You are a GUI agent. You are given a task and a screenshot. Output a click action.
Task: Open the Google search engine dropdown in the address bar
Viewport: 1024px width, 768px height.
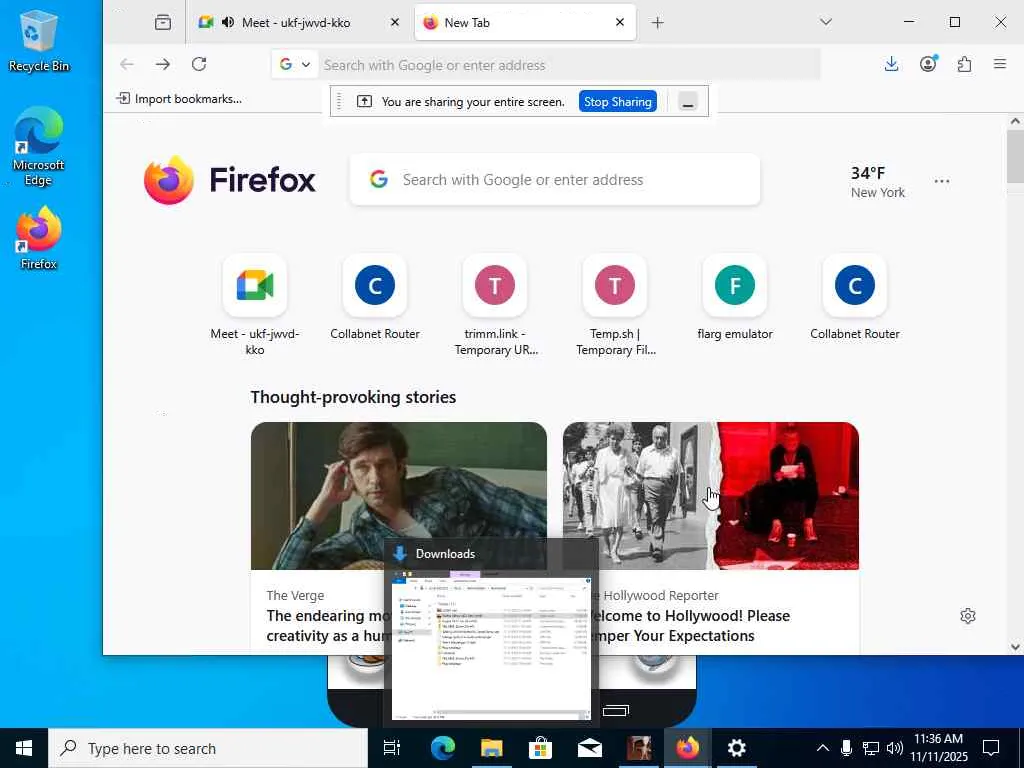295,65
